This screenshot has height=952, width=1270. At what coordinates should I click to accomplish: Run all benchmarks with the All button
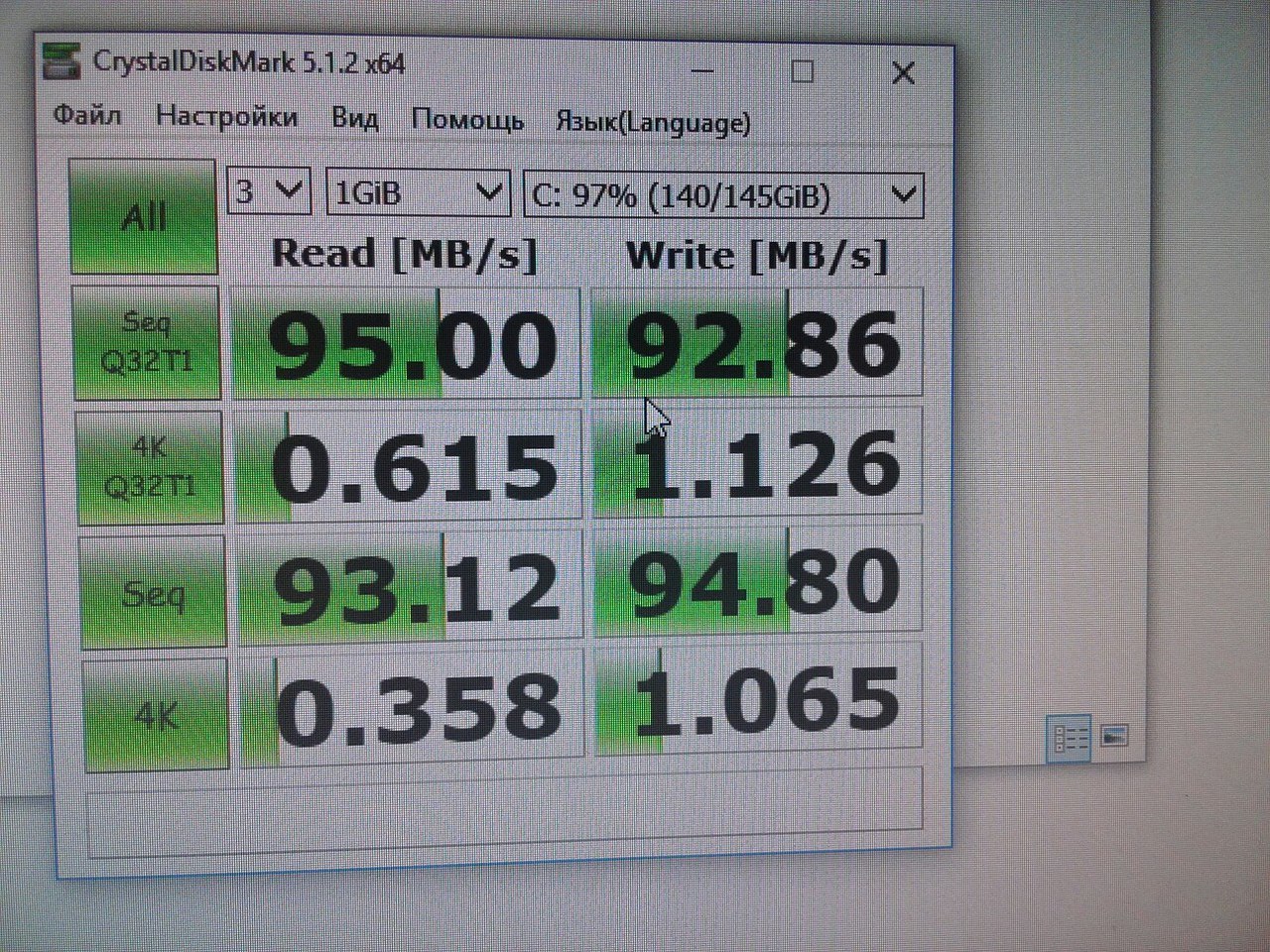(x=144, y=216)
